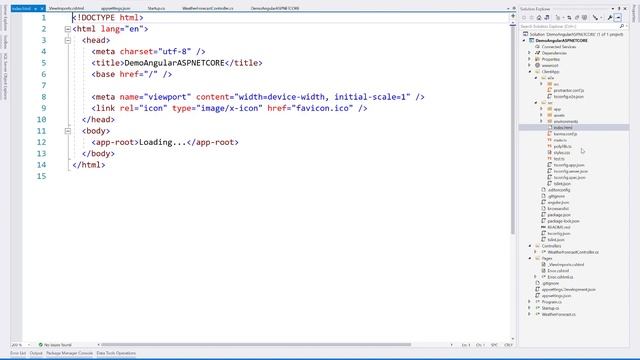Switch to the DemoAngularASPNETCORE tab
Screen dimensions: 640x360
pyautogui.click(x=275, y=8)
